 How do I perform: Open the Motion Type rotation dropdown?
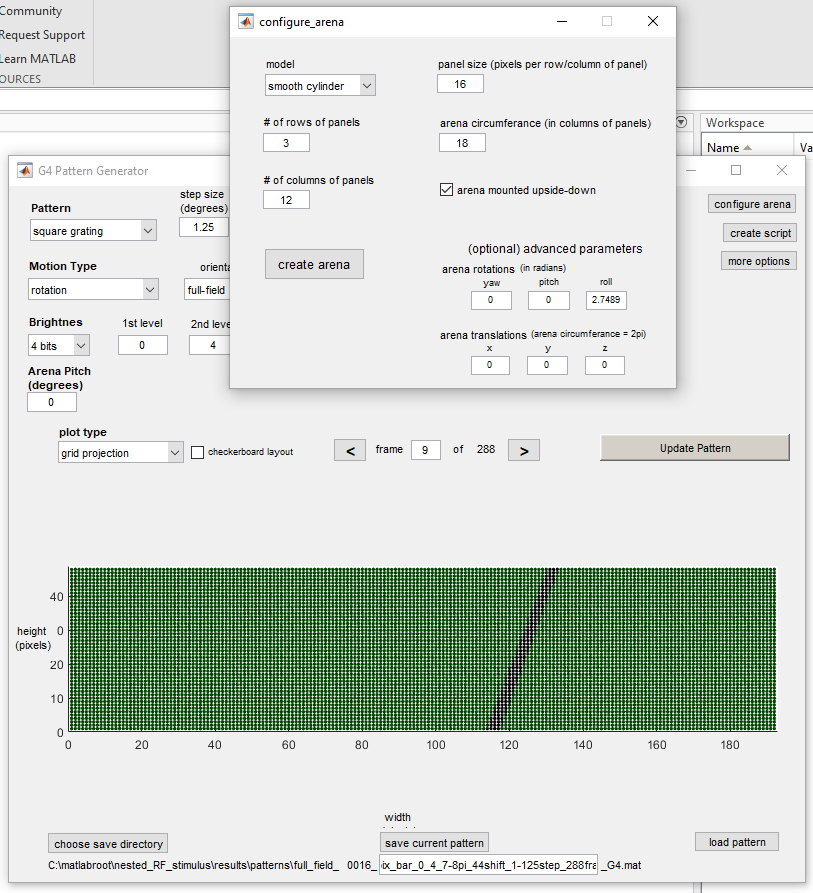point(93,290)
